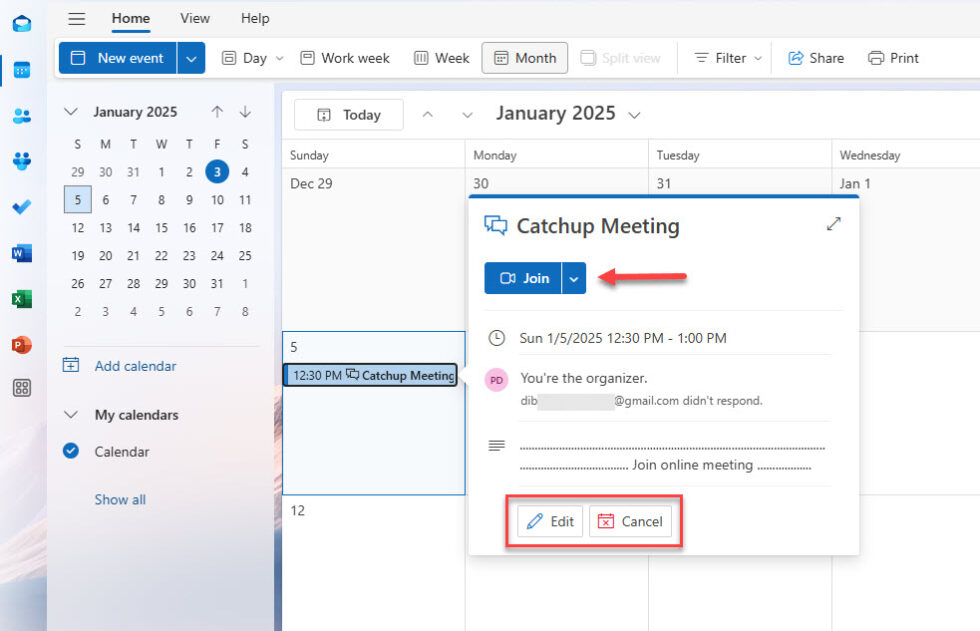980x631 pixels.
Task: Select the Calendar icon in the sidebar
Action: tap(22, 70)
